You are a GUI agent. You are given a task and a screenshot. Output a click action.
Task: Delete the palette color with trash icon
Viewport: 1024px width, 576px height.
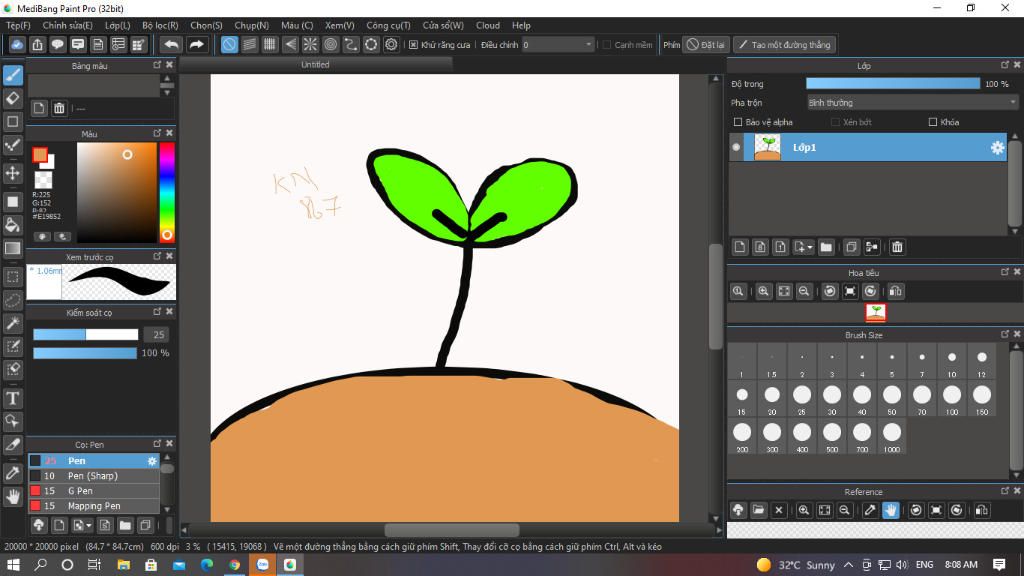tap(59, 108)
